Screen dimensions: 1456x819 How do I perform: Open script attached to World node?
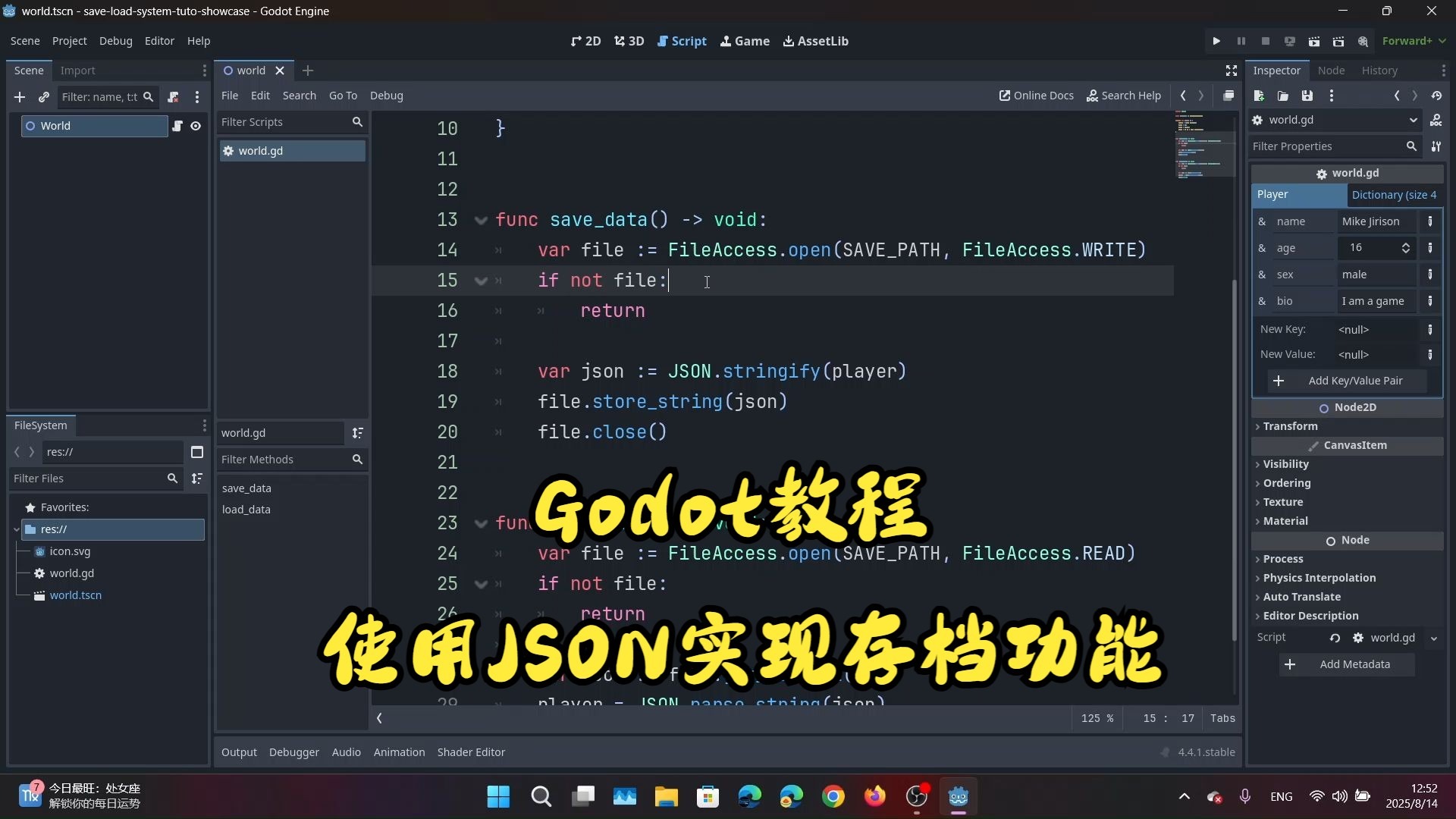pyautogui.click(x=177, y=126)
